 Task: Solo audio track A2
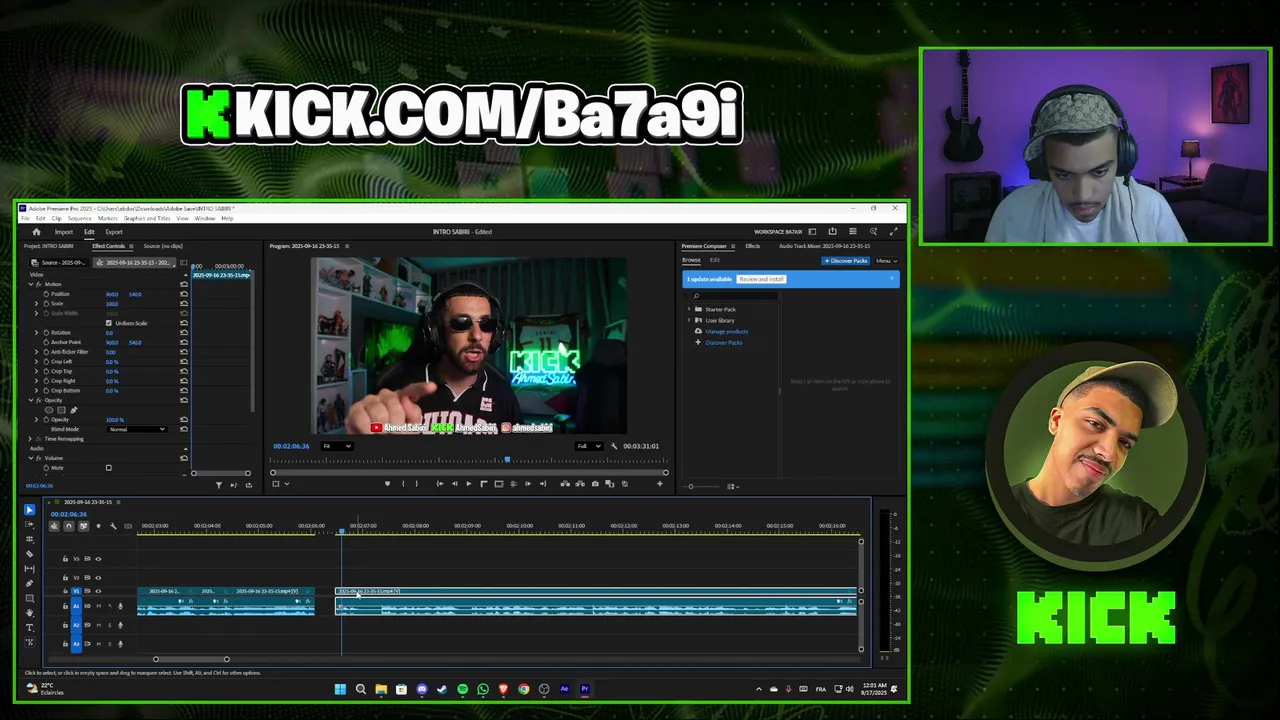click(110, 625)
